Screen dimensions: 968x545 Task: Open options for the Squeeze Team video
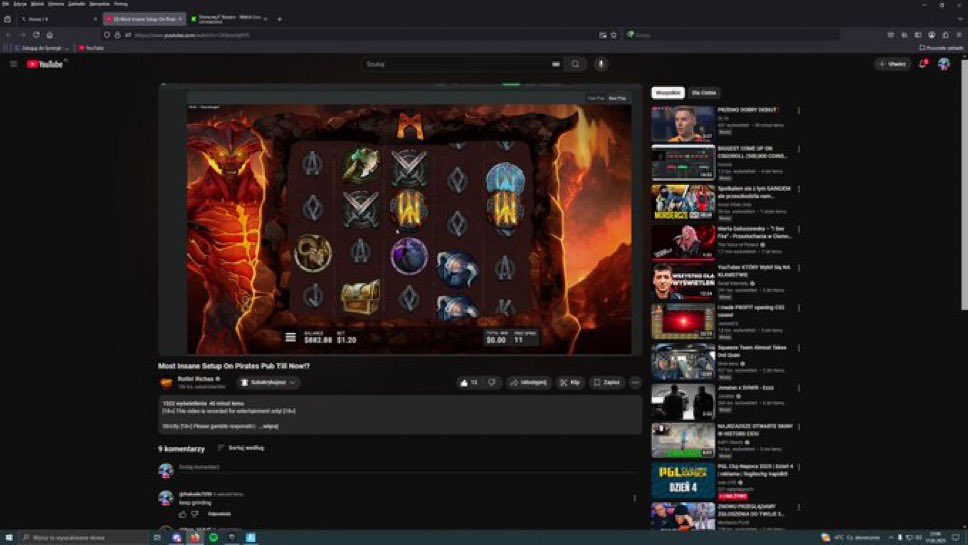click(x=799, y=349)
